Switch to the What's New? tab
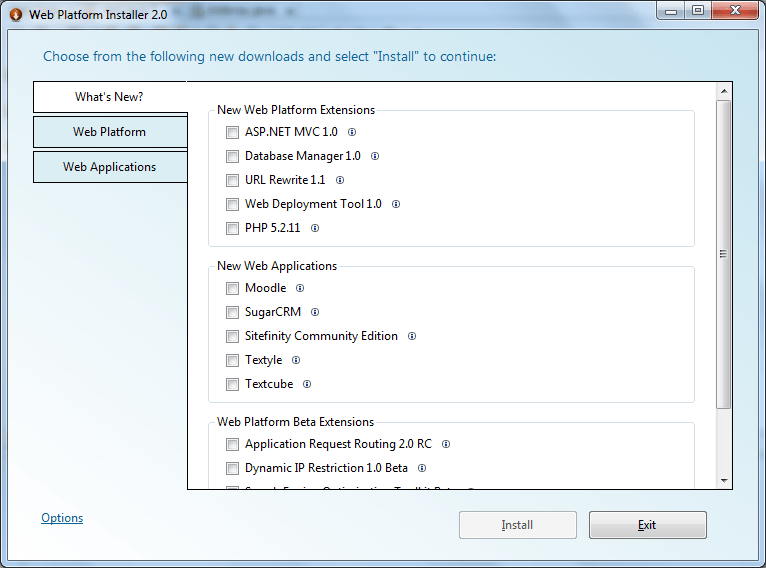 [110, 97]
